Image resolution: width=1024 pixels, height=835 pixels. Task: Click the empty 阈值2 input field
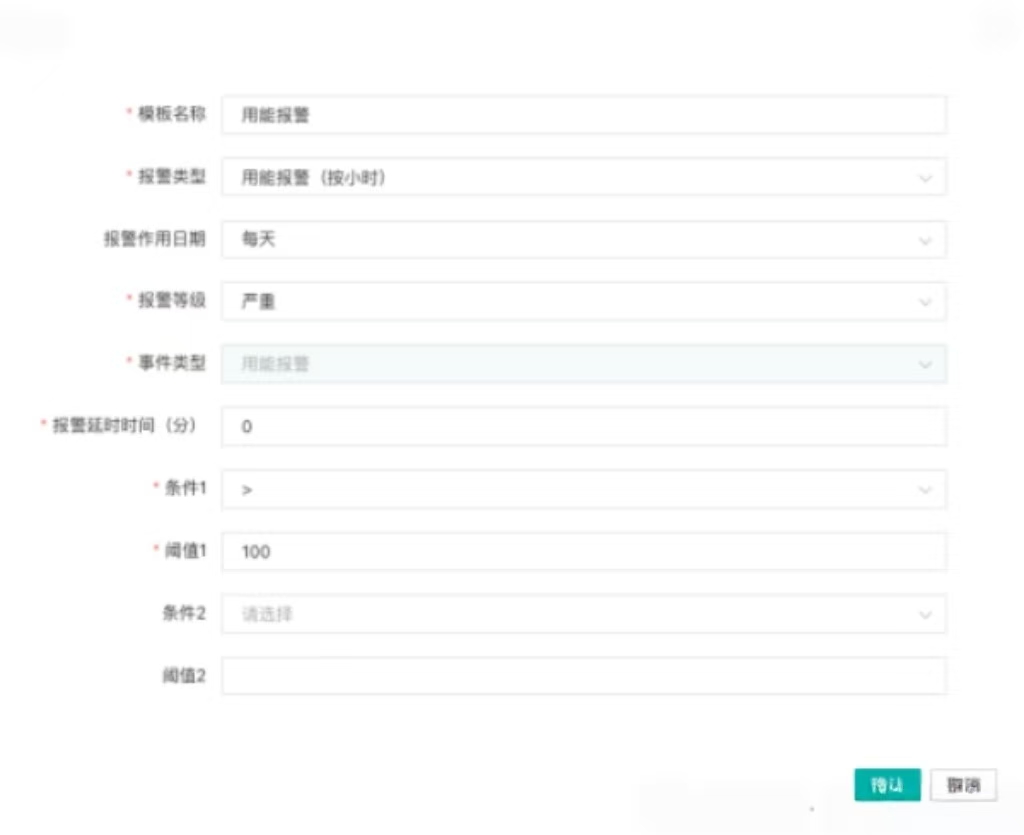583,677
